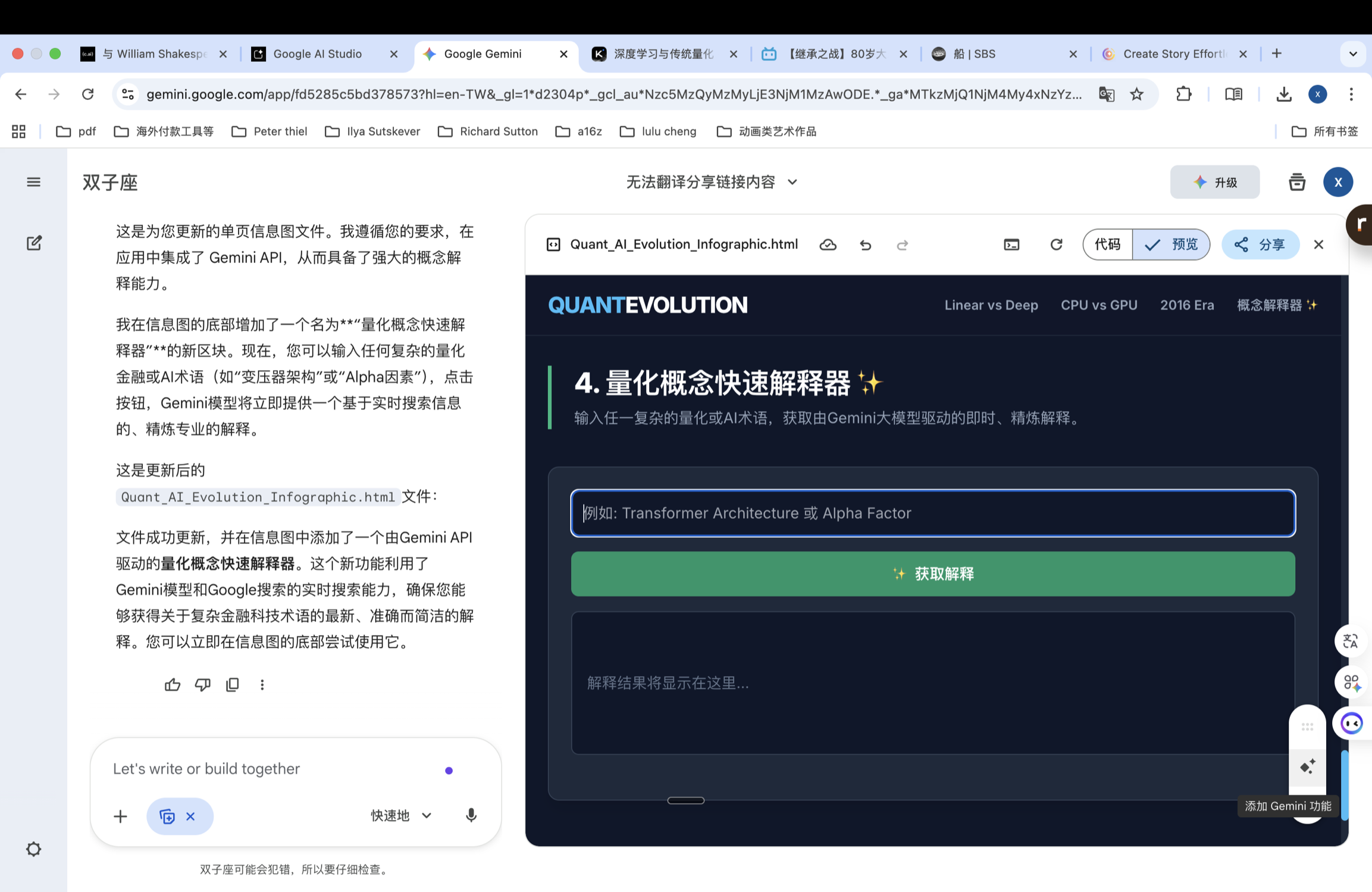The width and height of the screenshot is (1372, 892).
Task: Click the microphone icon
Action: pyautogui.click(x=471, y=815)
